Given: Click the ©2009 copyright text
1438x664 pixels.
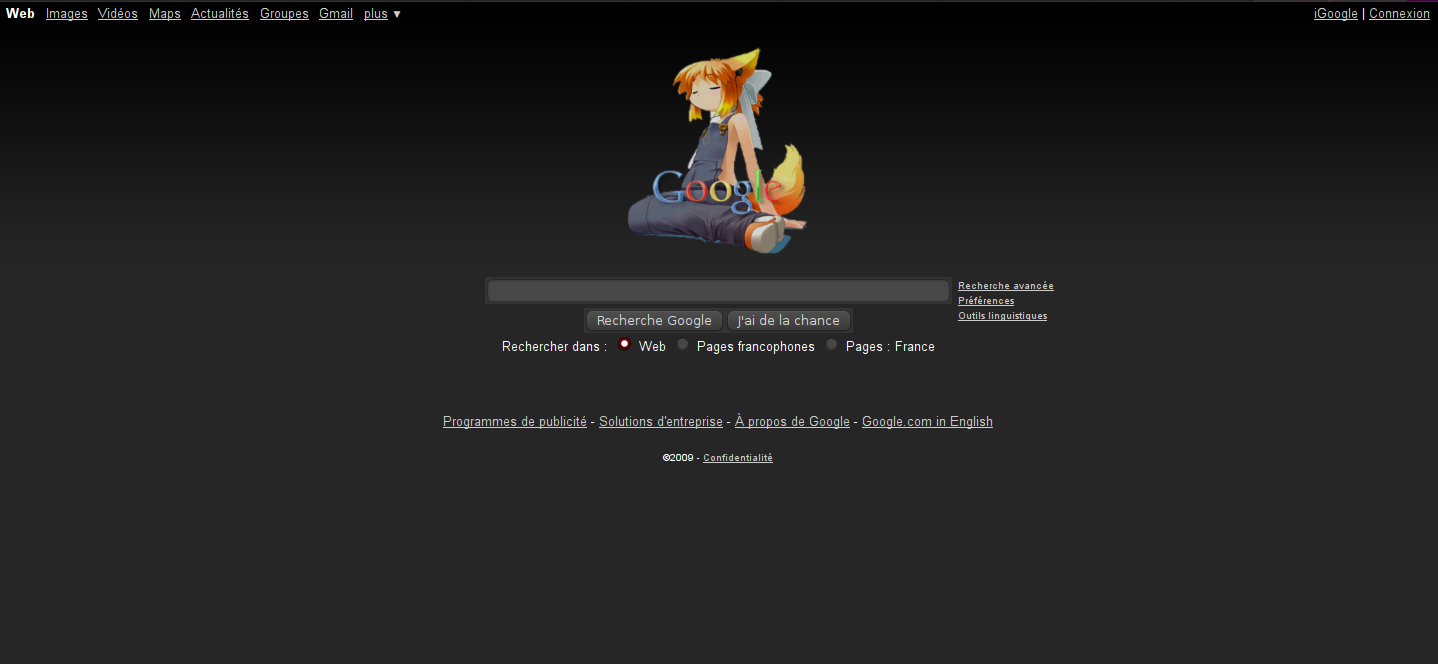Looking at the screenshot, I should click(x=678, y=458).
